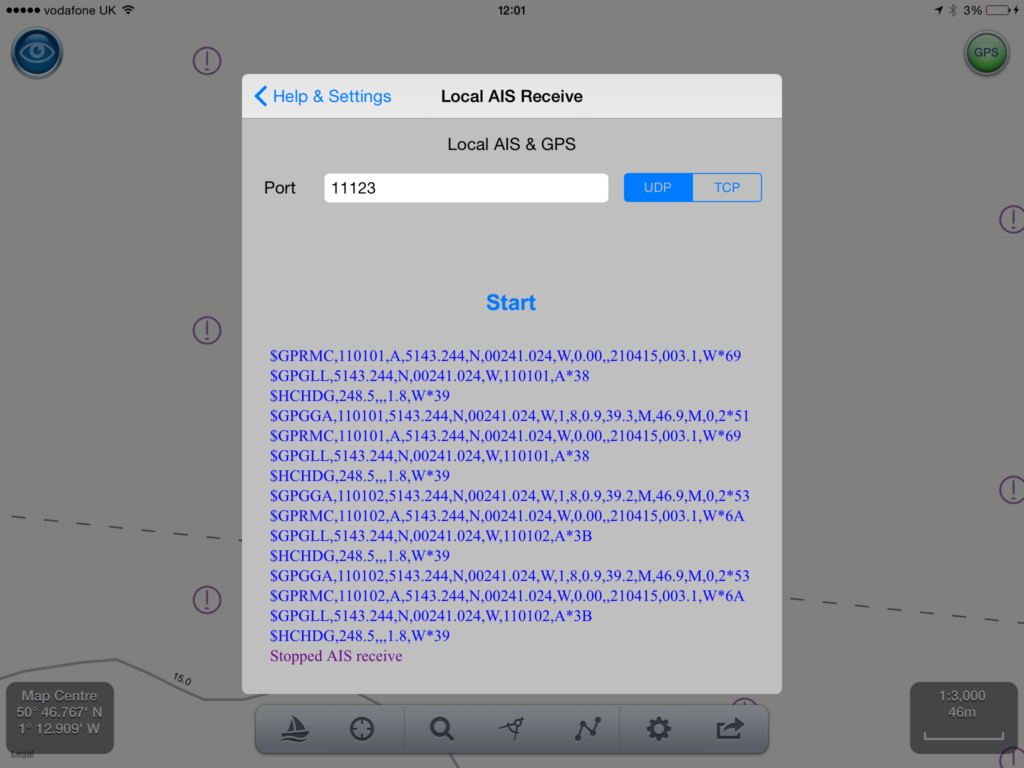Image resolution: width=1024 pixels, height=768 pixels.
Task: Select the UDP protocol segment
Action: [x=658, y=188]
